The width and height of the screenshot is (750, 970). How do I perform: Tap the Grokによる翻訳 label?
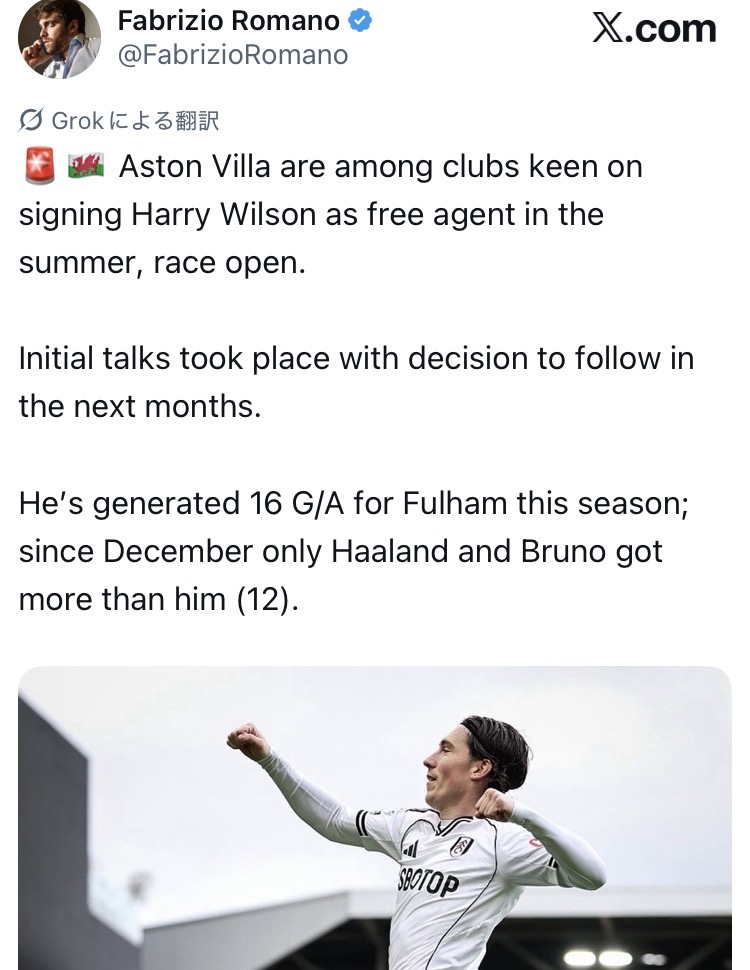134,121
